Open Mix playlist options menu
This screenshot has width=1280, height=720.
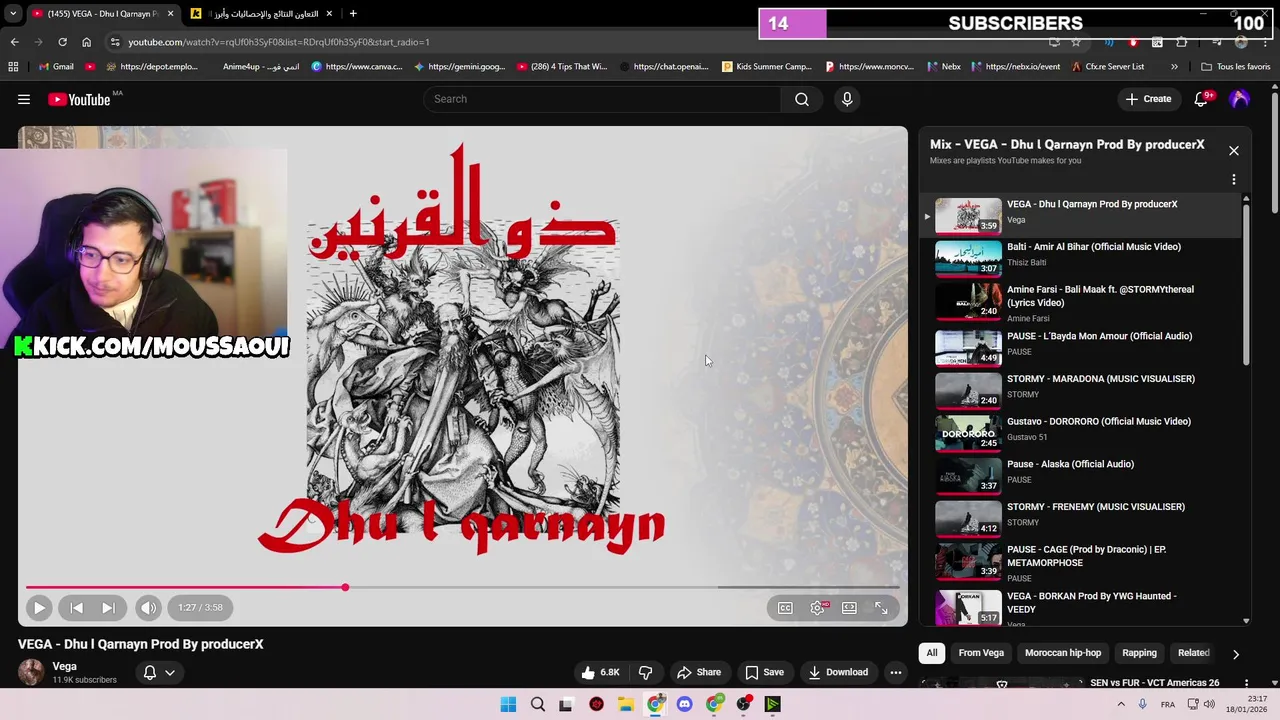click(1234, 180)
